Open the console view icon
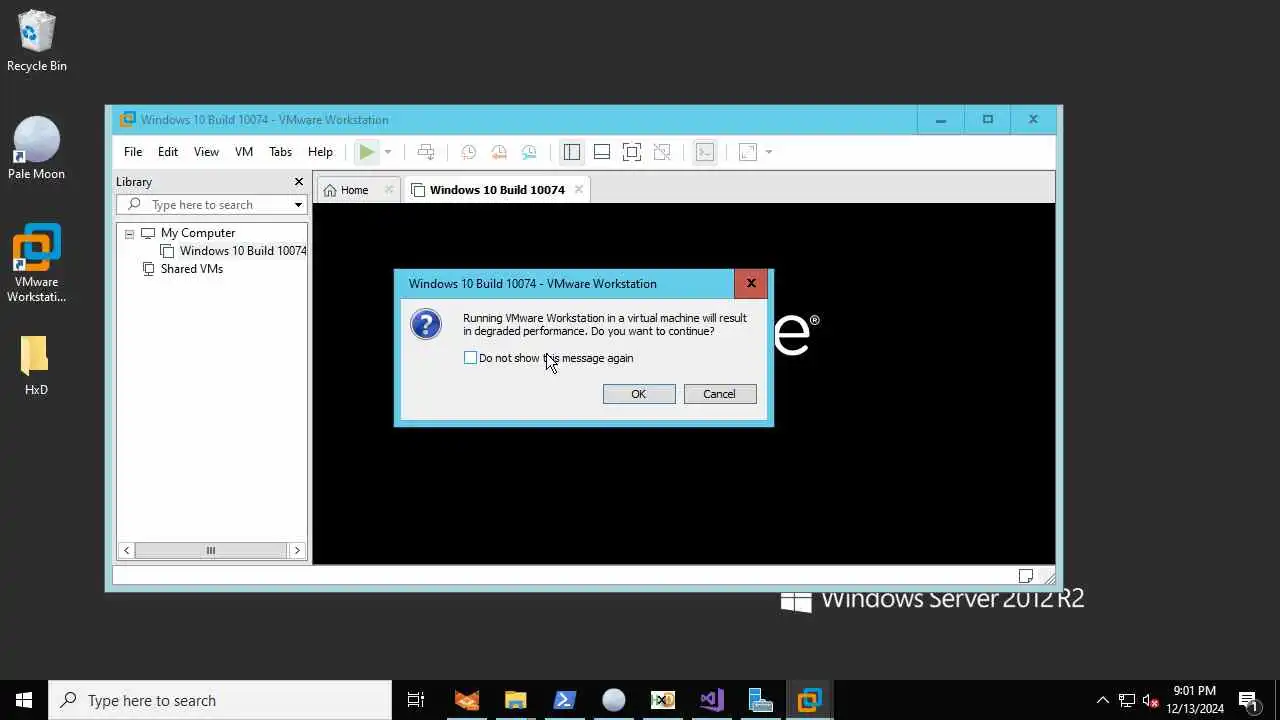The height and width of the screenshot is (720, 1280). [705, 152]
